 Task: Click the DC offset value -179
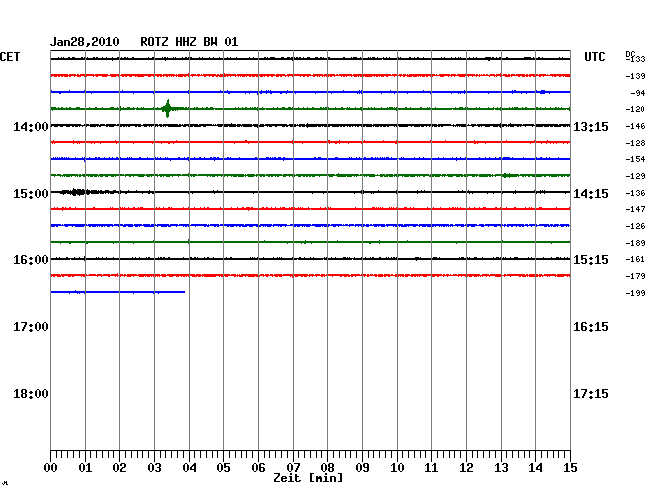coord(635,276)
